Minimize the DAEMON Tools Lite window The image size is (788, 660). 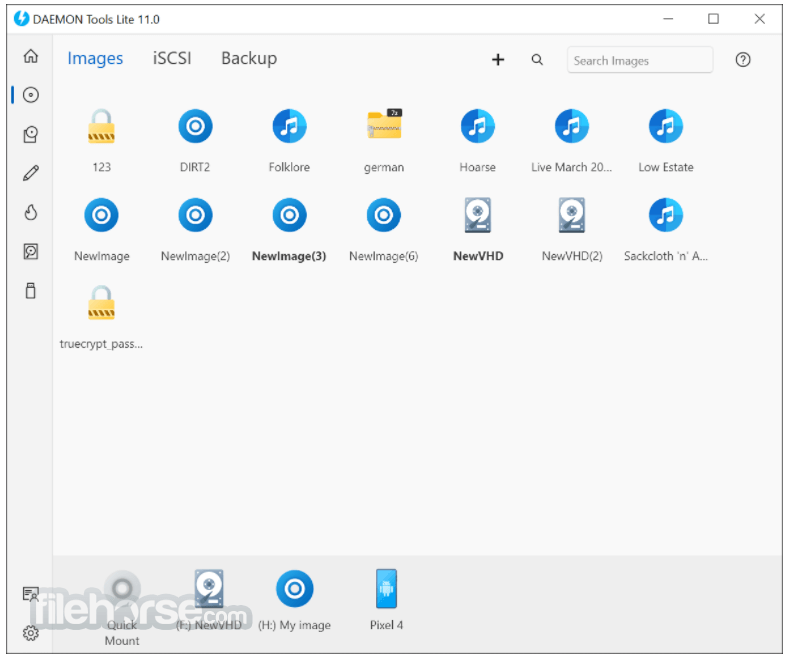coord(668,19)
